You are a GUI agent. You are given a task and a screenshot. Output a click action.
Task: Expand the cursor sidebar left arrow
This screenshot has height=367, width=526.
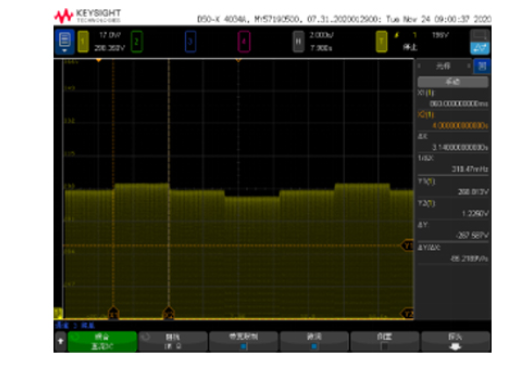420,66
